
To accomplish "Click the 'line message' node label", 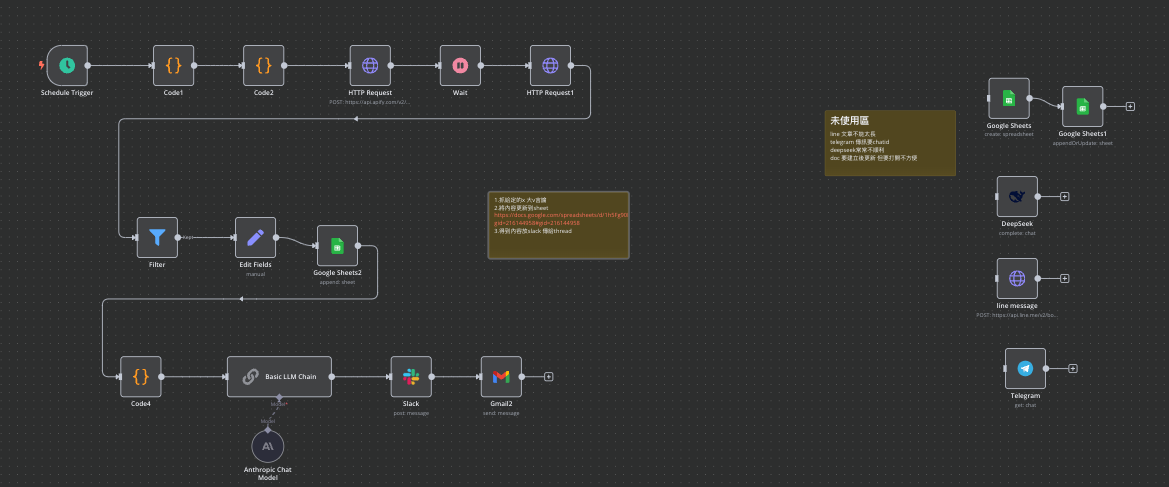I will click(x=1017, y=306).
